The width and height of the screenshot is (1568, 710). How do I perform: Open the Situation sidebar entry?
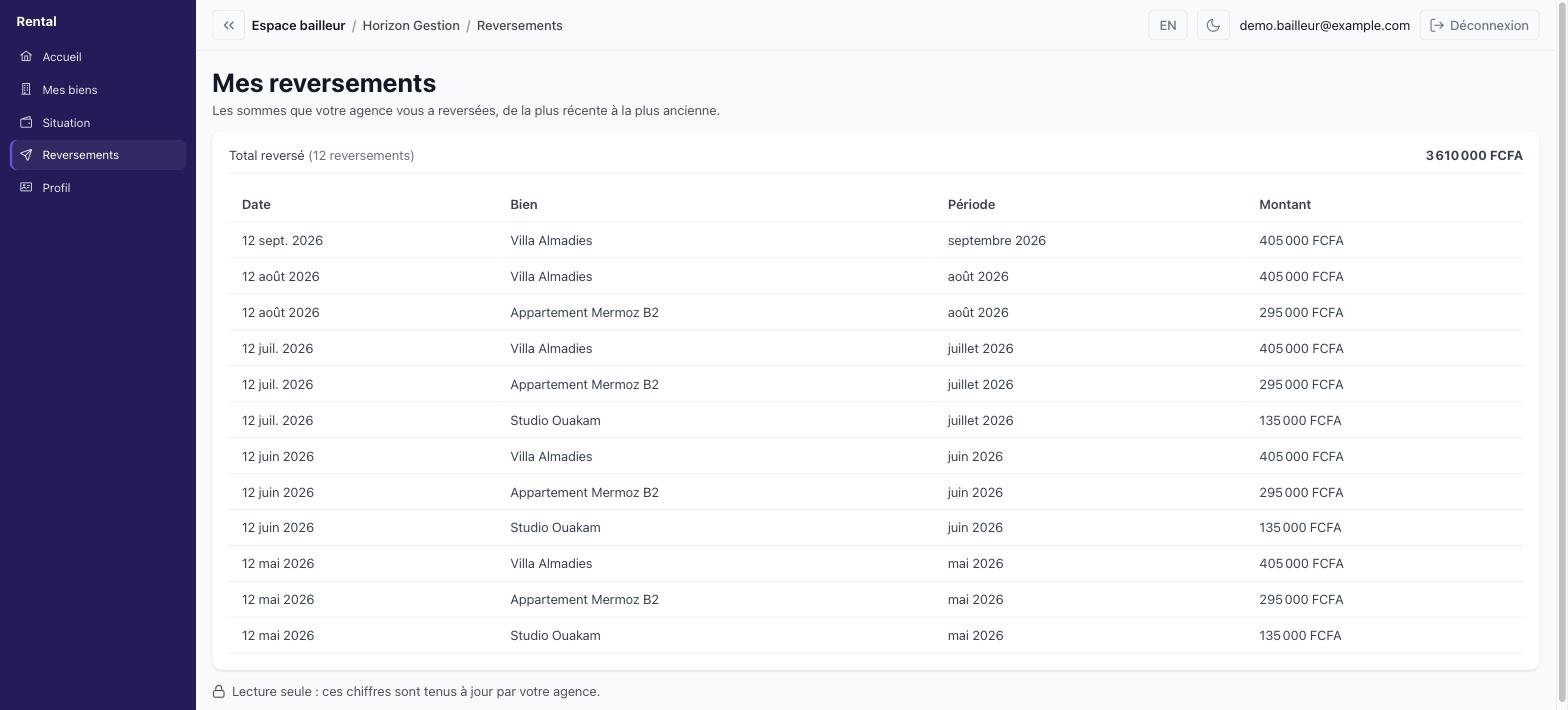coord(98,123)
